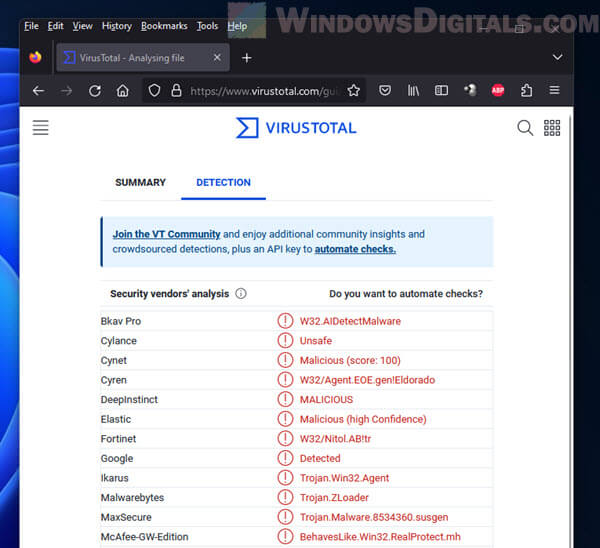Click the McAfee-GW-Edition vendor name
600x548 pixels.
[x=144, y=537]
